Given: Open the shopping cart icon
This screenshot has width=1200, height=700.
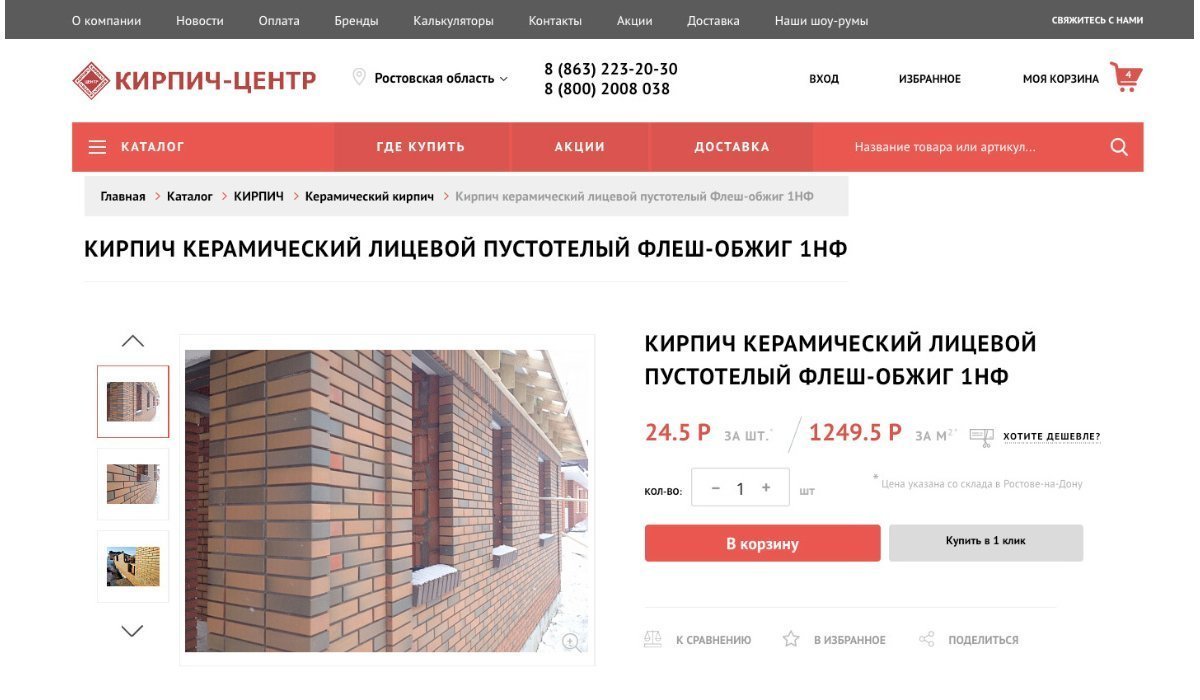Looking at the screenshot, I should 1126,77.
